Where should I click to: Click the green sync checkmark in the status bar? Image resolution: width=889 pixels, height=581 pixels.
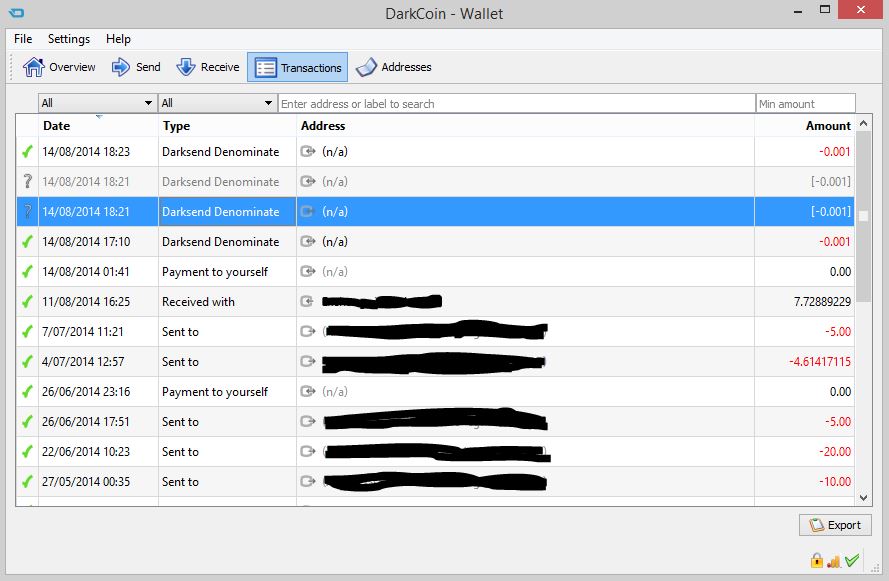pos(852,560)
